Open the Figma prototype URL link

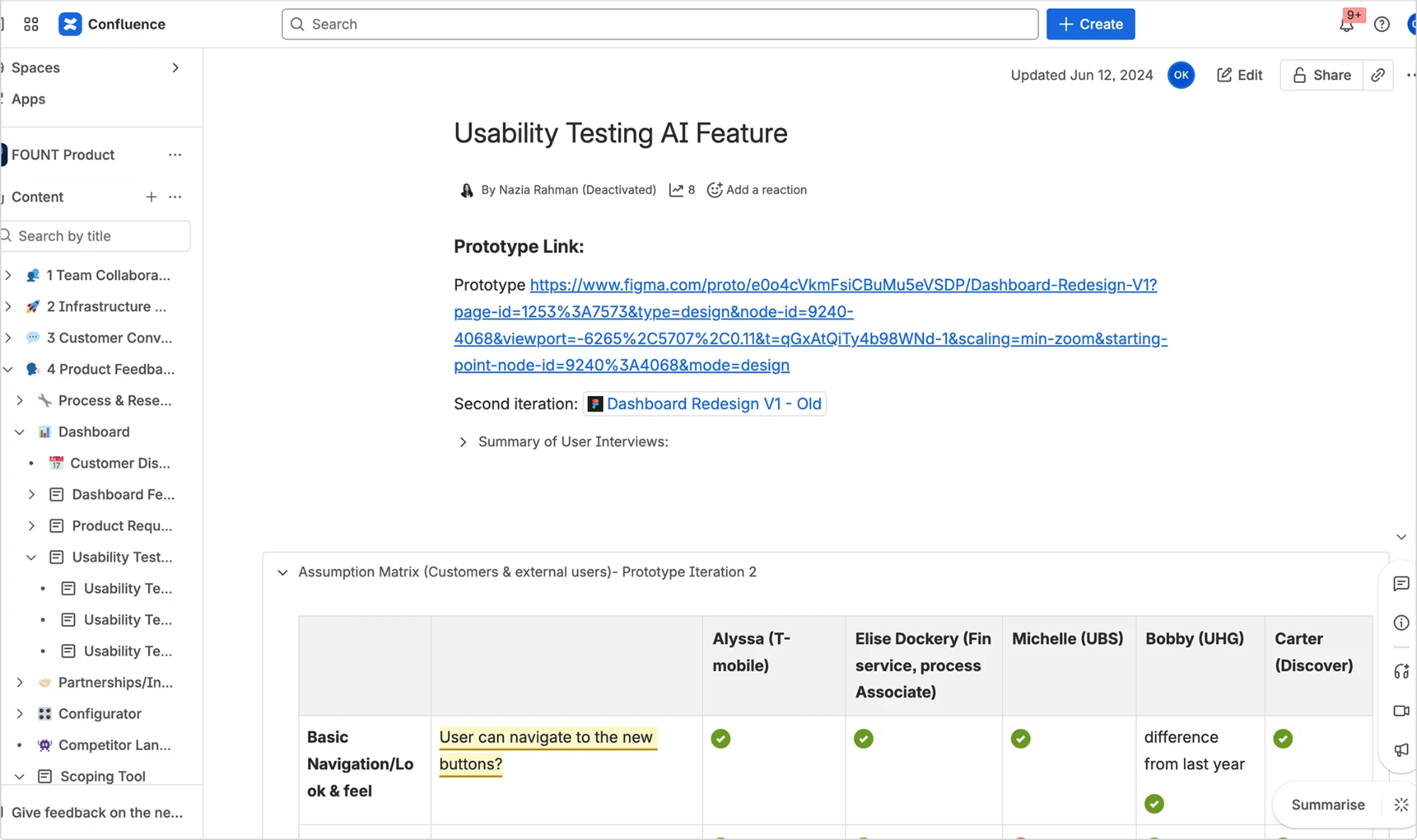pyautogui.click(x=811, y=325)
